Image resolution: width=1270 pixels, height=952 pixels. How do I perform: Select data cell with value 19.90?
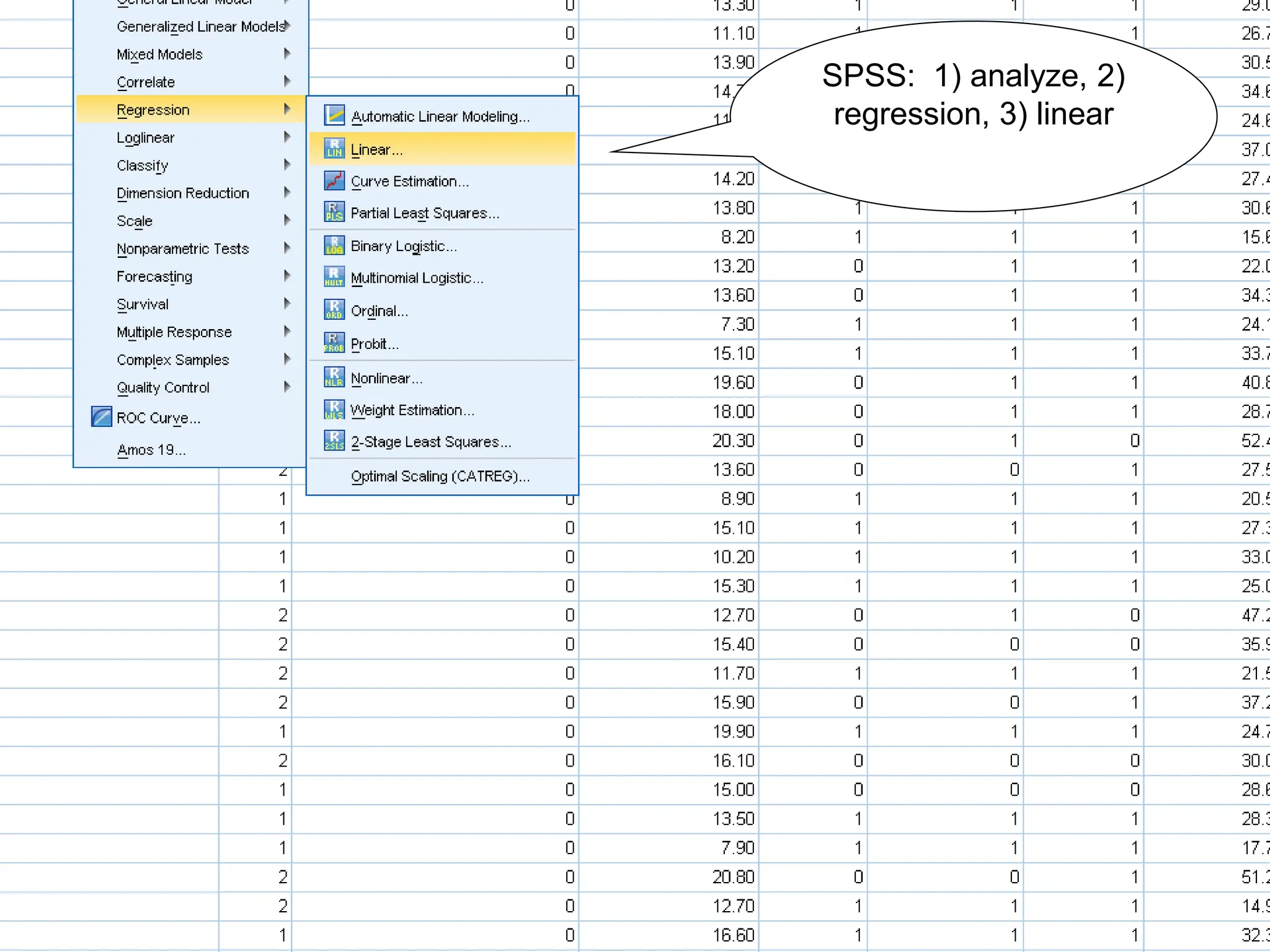669,731
